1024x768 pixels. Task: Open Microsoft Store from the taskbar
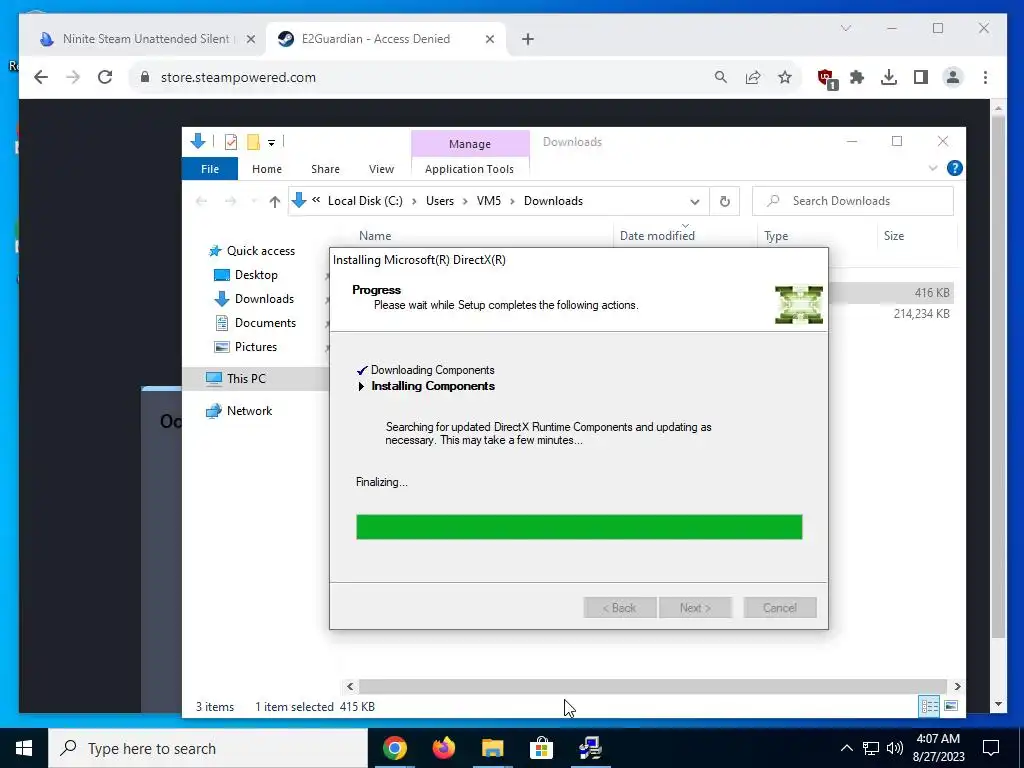coord(541,748)
